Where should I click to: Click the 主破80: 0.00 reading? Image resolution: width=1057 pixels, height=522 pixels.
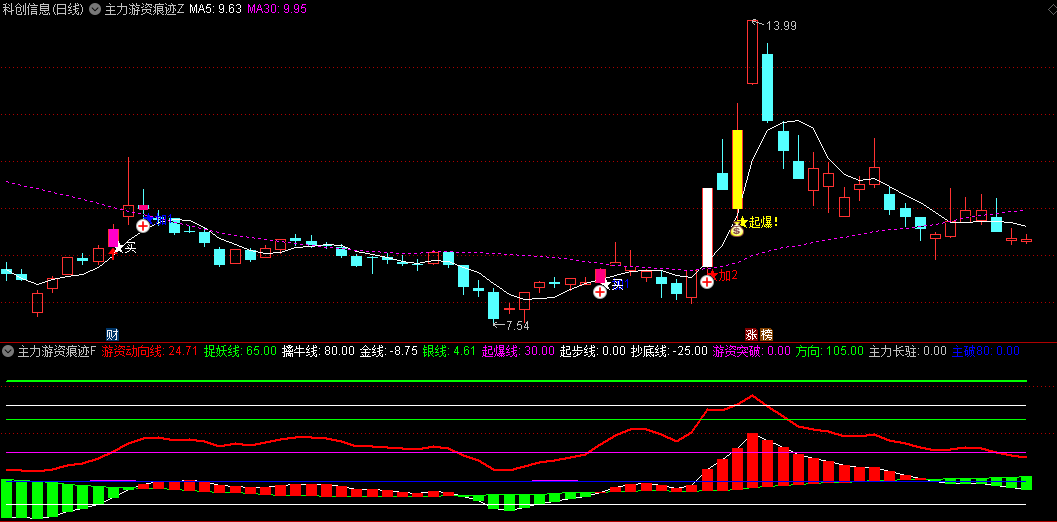coord(986,351)
